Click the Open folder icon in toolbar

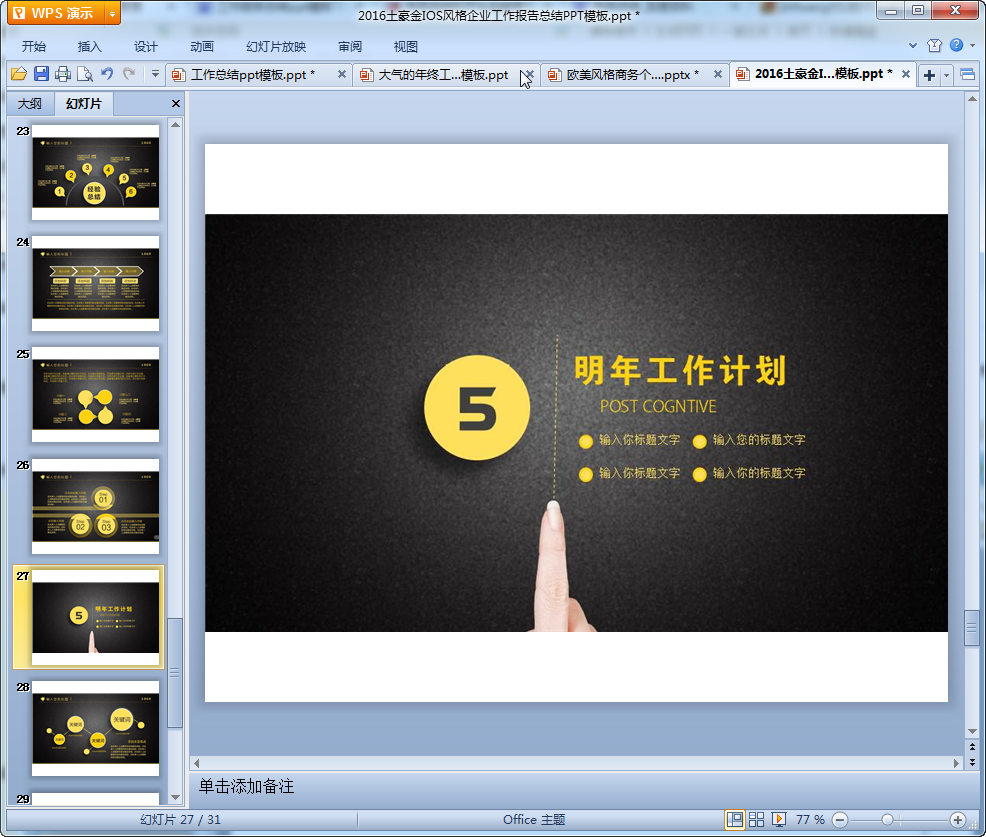[19, 74]
